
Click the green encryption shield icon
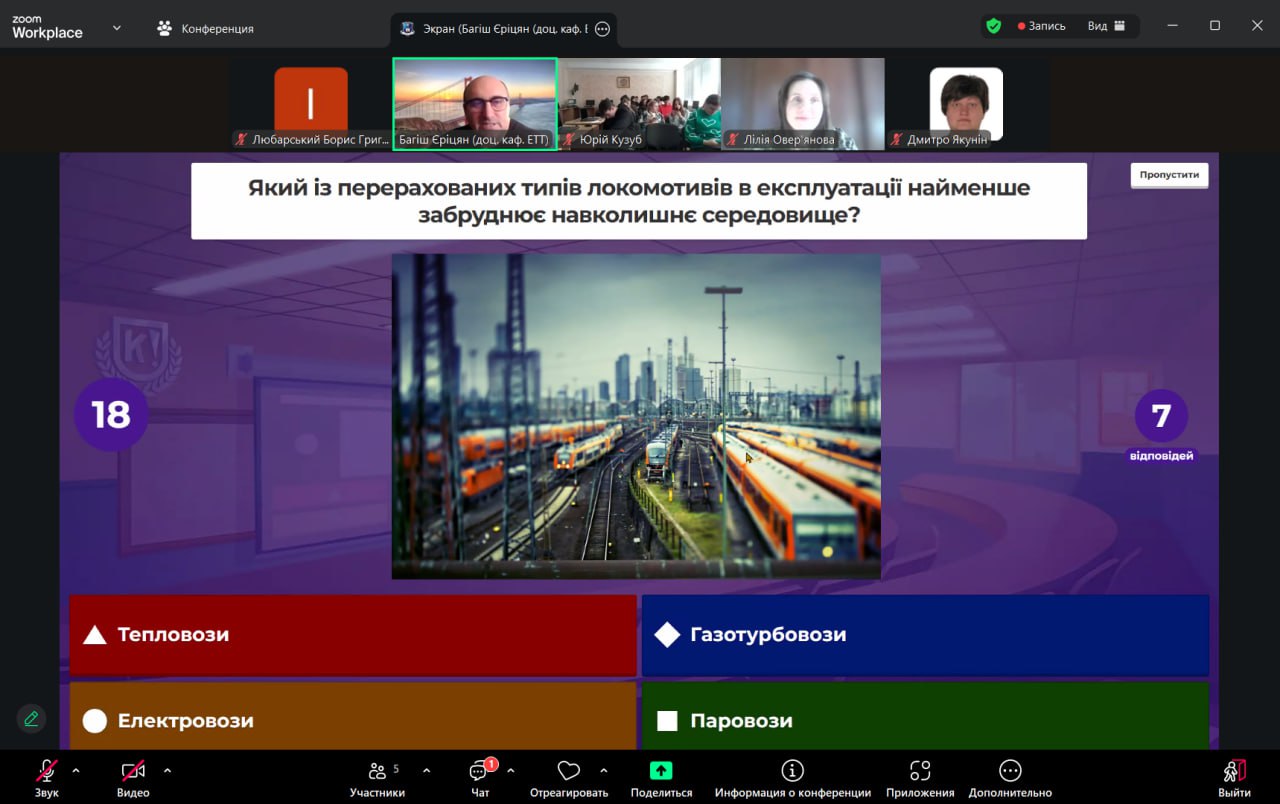click(x=993, y=26)
